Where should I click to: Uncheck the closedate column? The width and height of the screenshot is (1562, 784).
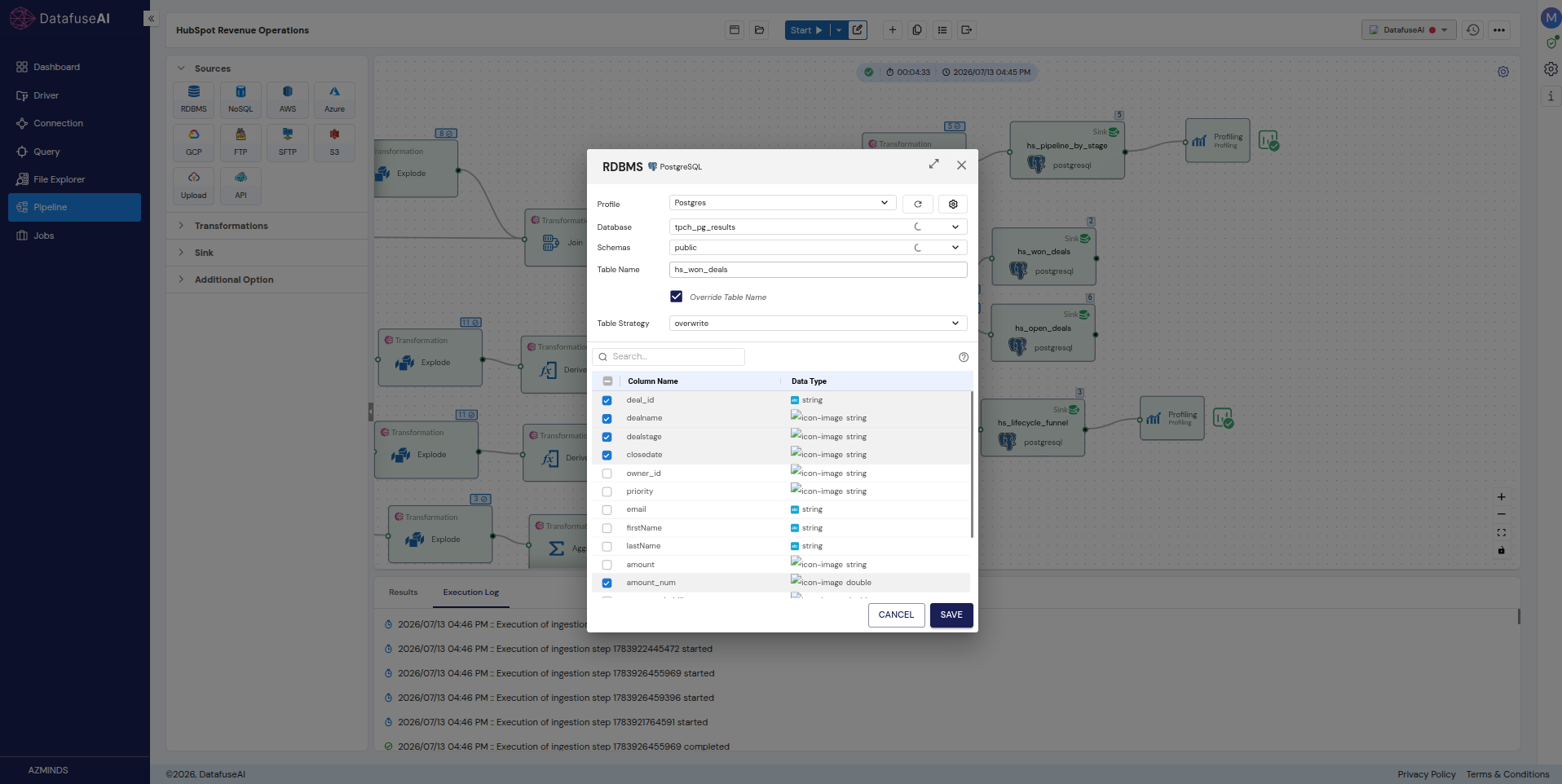point(607,456)
